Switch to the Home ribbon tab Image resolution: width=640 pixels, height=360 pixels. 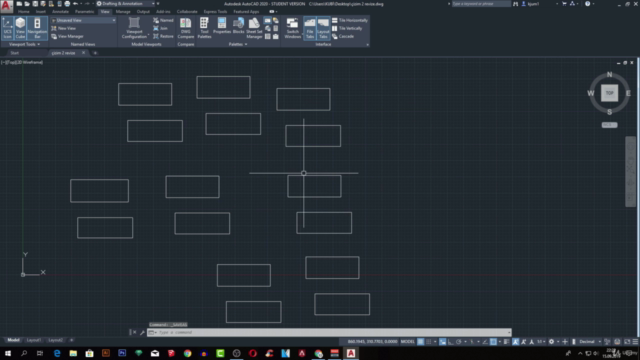click(24, 12)
